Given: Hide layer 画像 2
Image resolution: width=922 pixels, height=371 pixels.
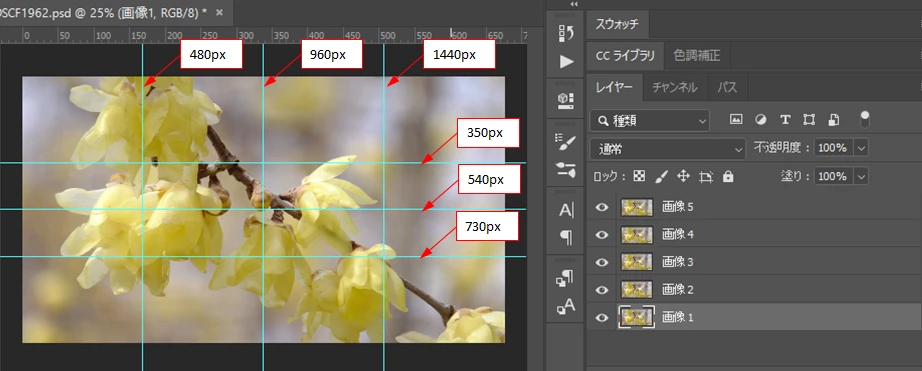Looking at the screenshot, I should pyautogui.click(x=602, y=290).
